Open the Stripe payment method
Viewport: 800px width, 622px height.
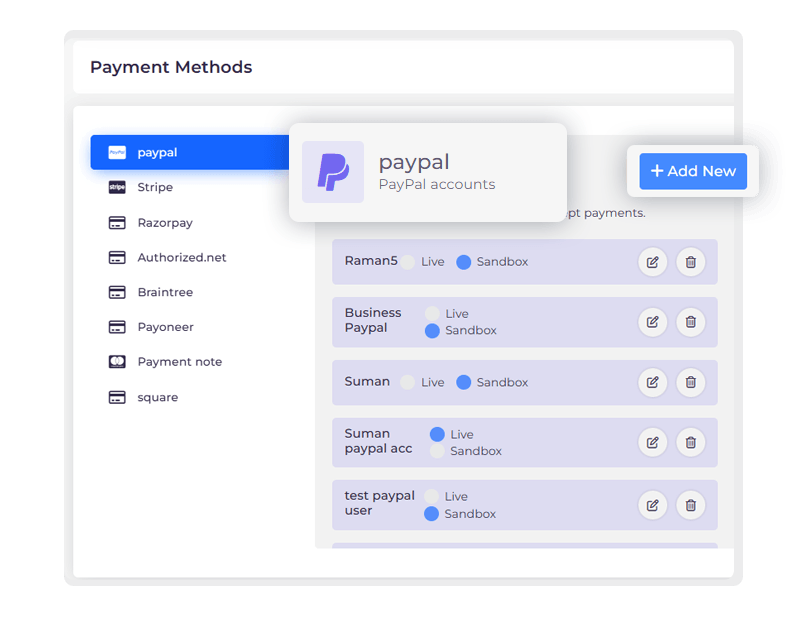[x=155, y=187]
